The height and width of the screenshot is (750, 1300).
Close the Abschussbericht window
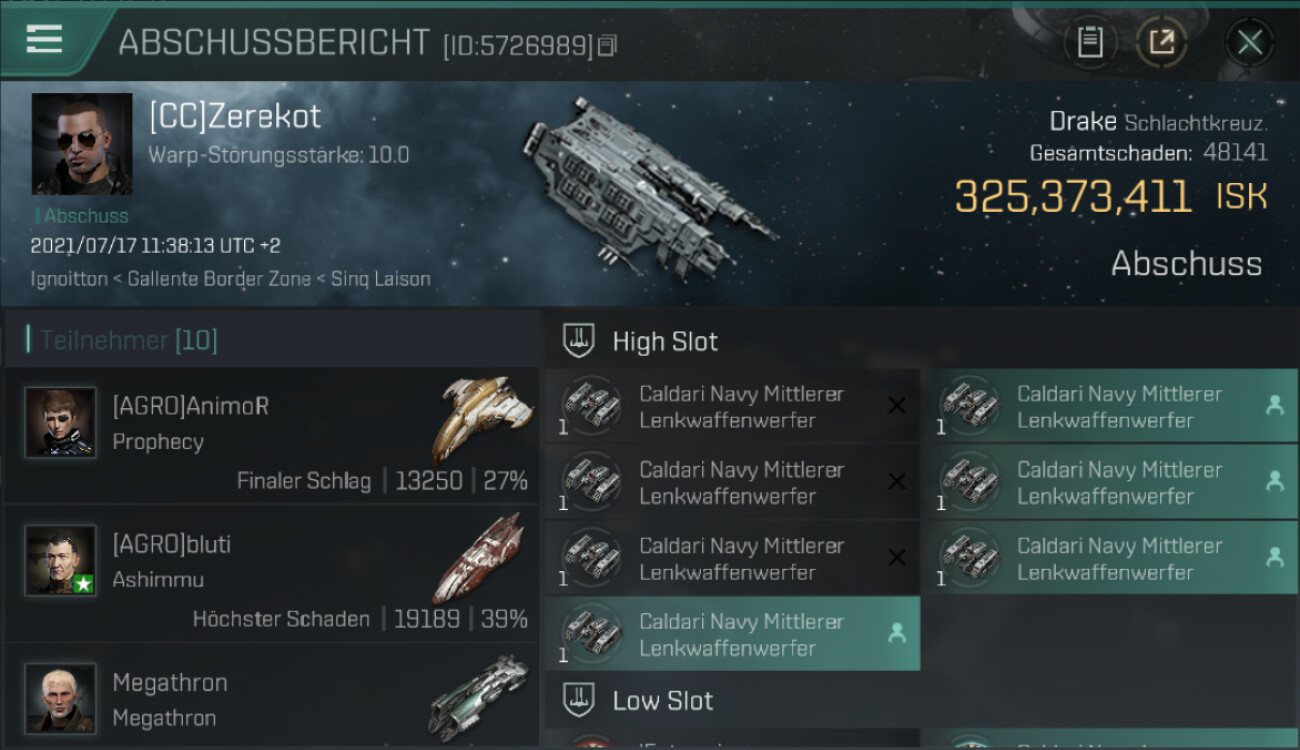pyautogui.click(x=1249, y=43)
